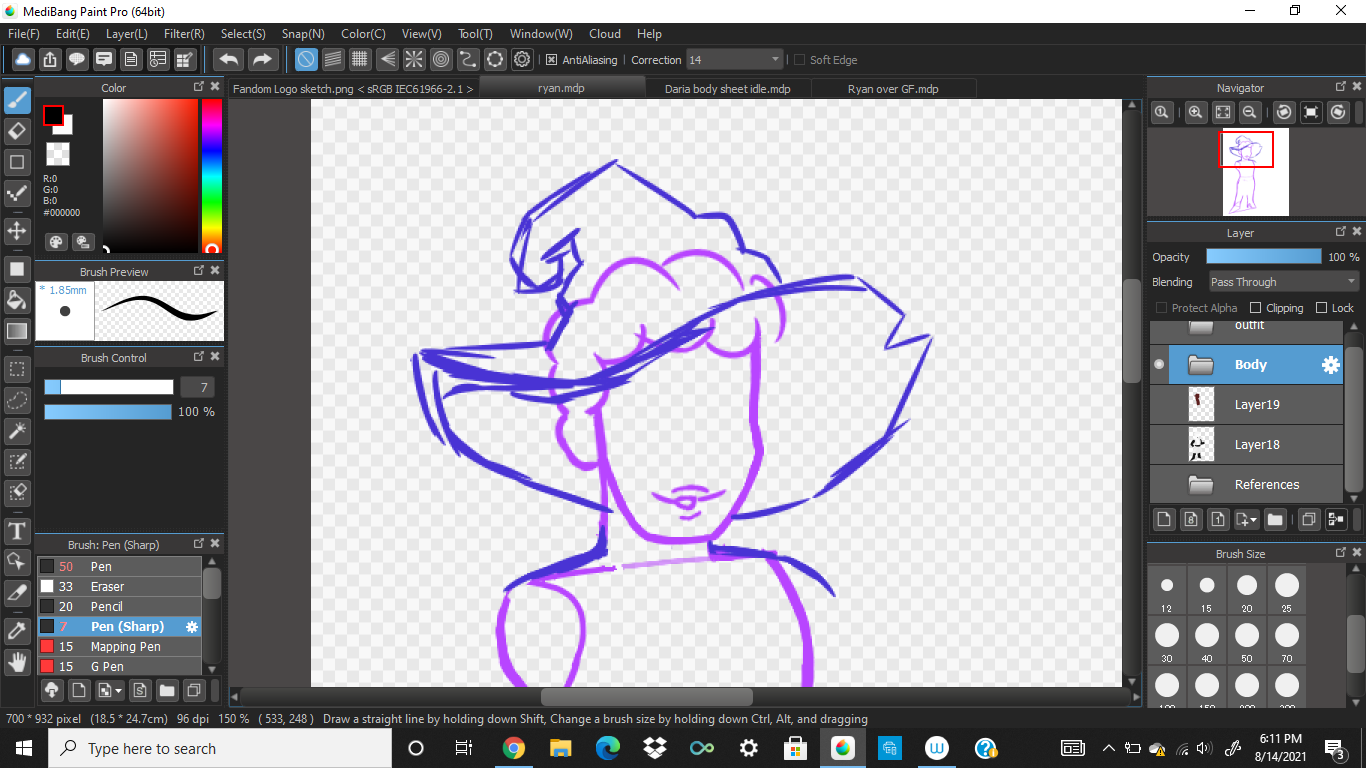Turn snap off with the crossed-circle icon
The image size is (1366, 768).
[x=306, y=60]
